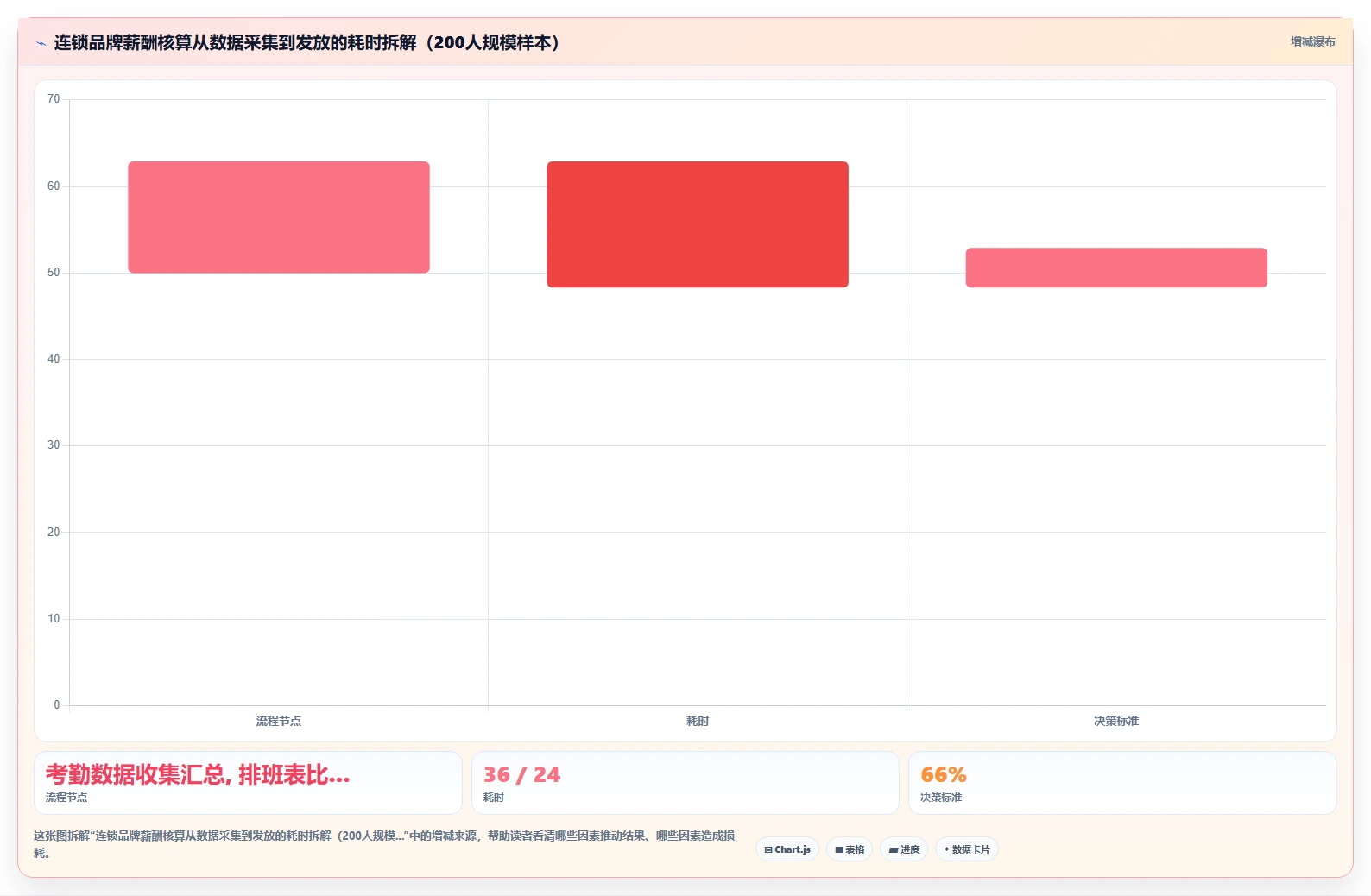Click the 决策标准 caption inside third card
The image size is (1371, 896).
(x=941, y=798)
